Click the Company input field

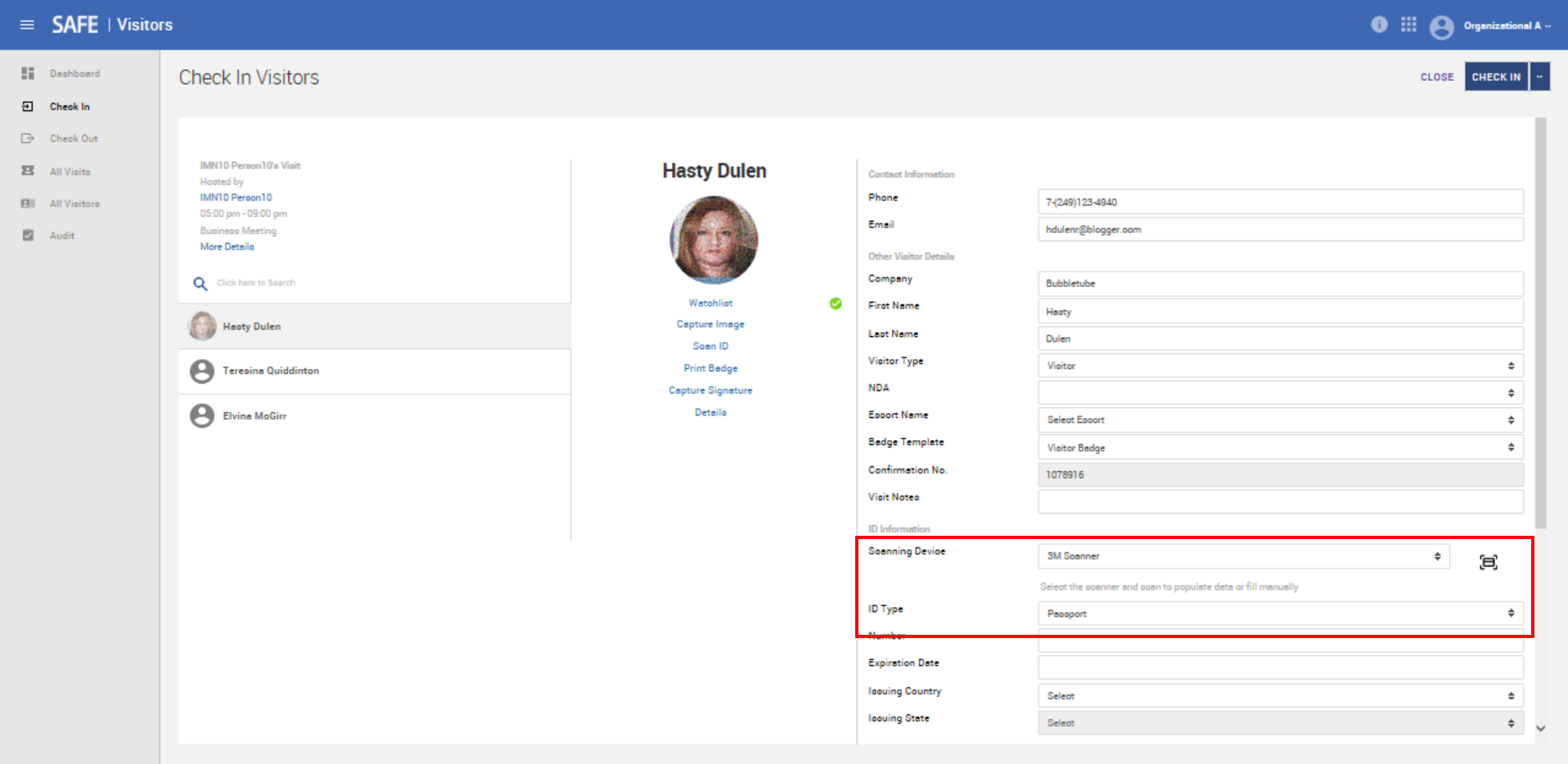pyautogui.click(x=1281, y=284)
